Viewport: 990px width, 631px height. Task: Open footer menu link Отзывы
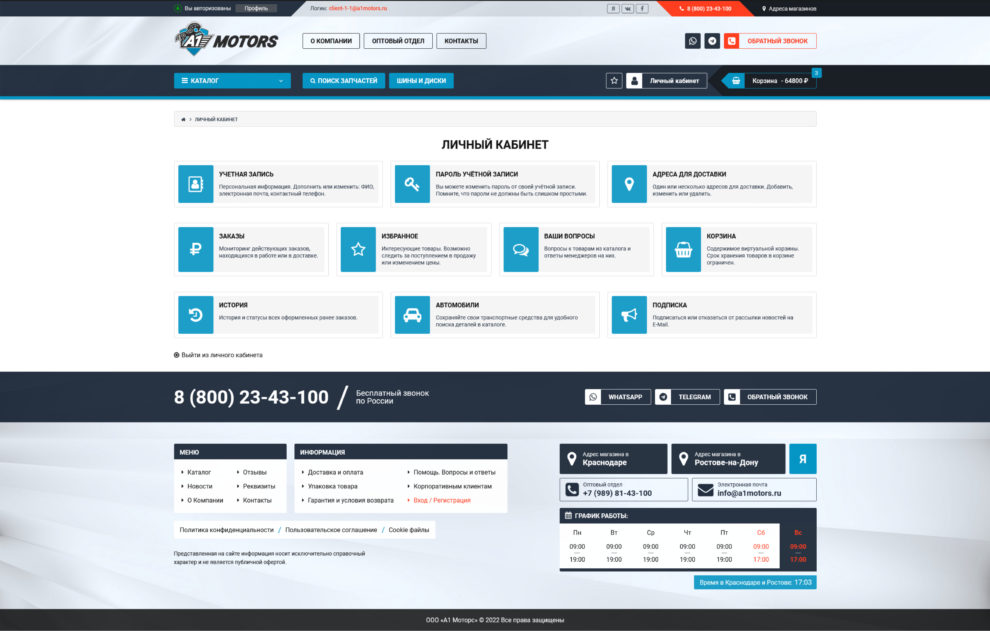click(x=254, y=472)
